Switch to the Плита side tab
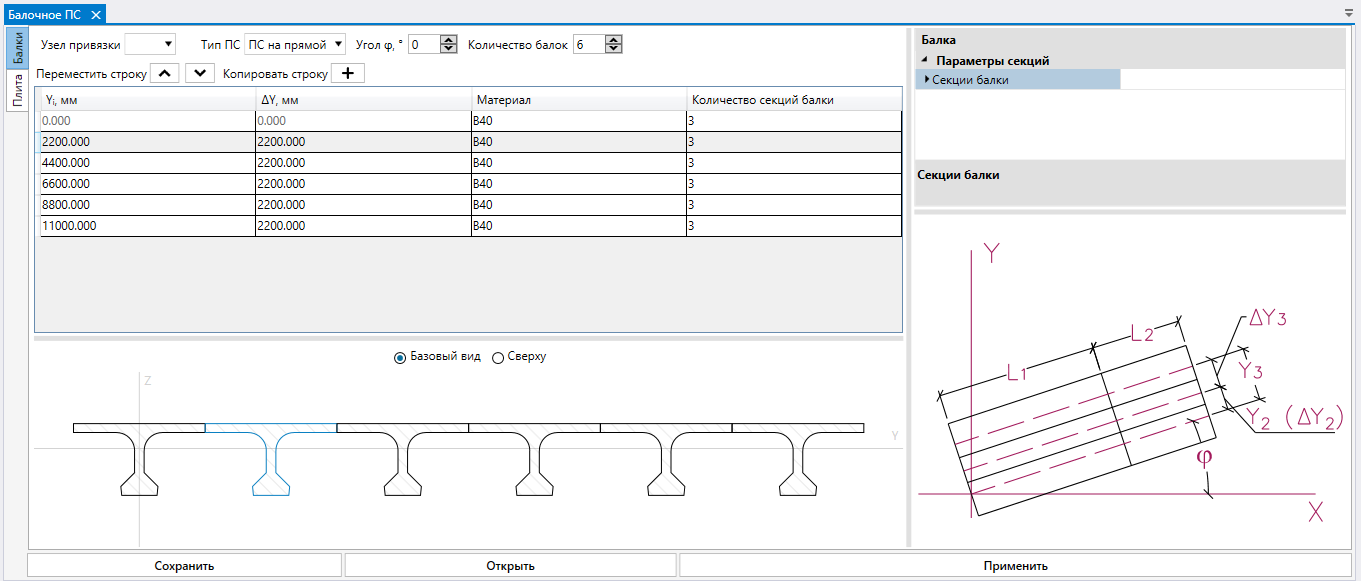The height and width of the screenshot is (581, 1361). pos(17,90)
